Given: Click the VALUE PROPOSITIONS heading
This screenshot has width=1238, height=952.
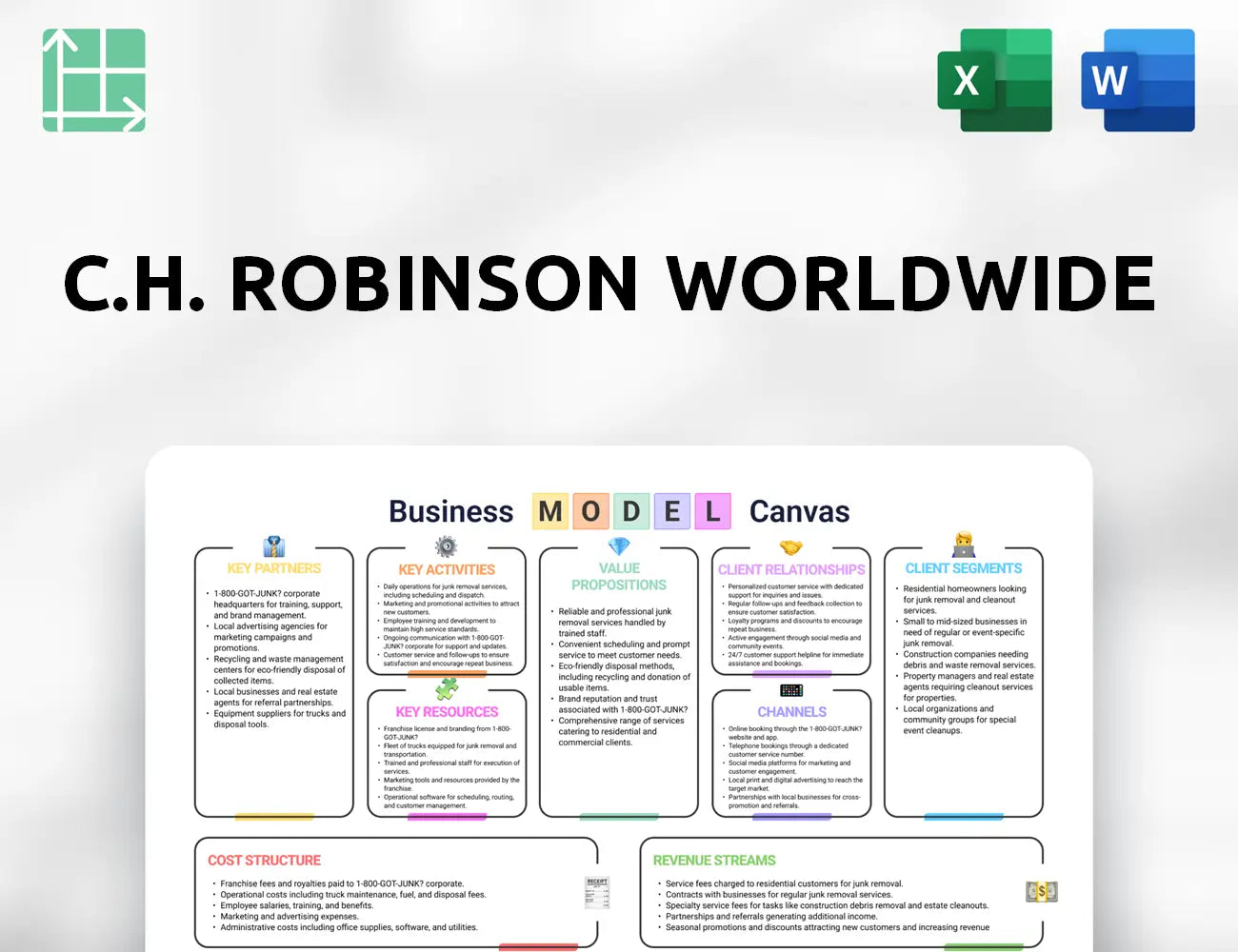Looking at the screenshot, I should point(619,577).
